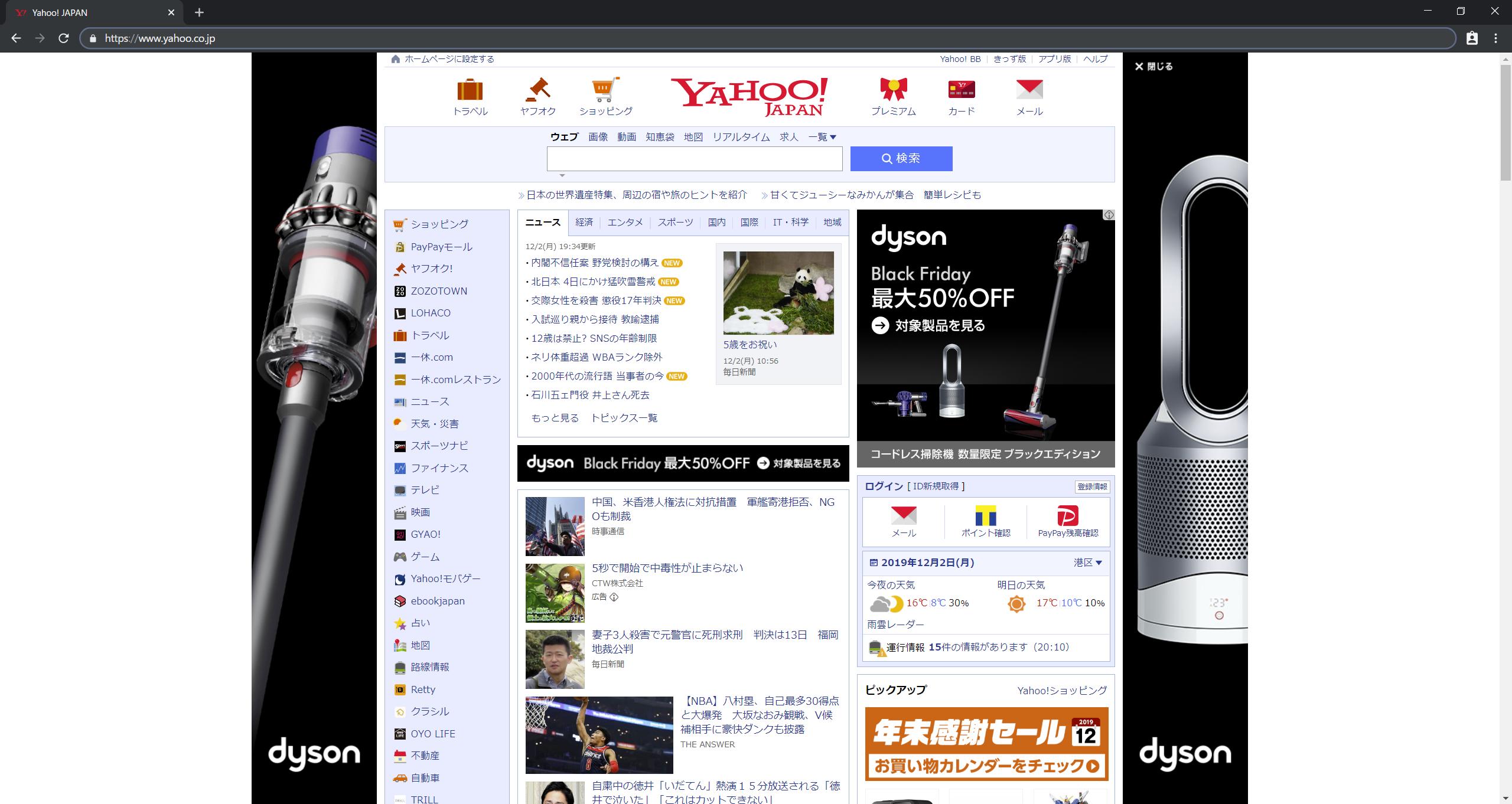
Task: Open the 港区 weather location dropdown
Action: coord(1087,563)
